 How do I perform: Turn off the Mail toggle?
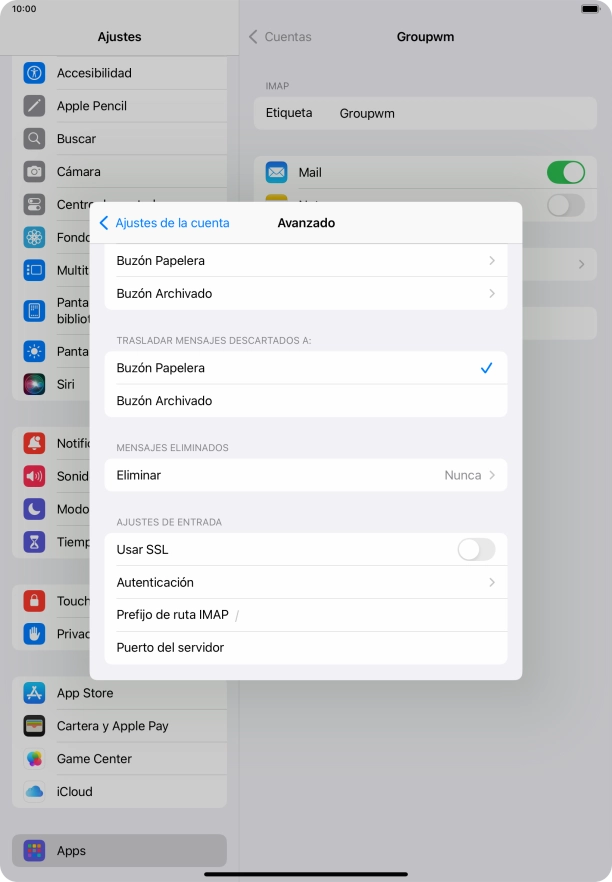(x=565, y=172)
